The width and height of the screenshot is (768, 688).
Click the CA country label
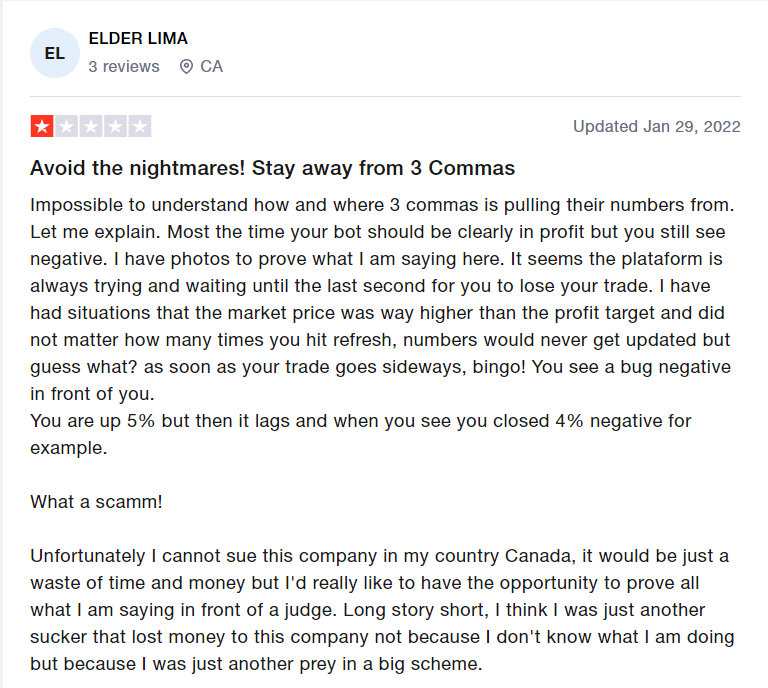point(212,67)
